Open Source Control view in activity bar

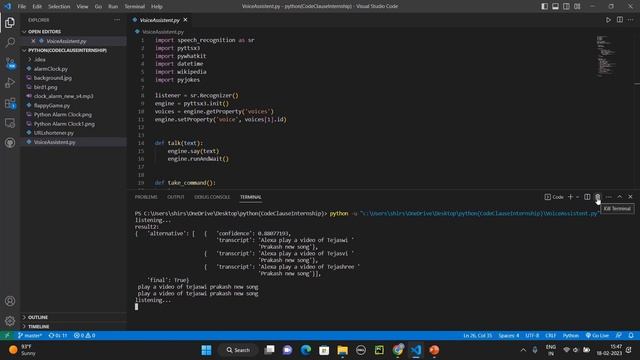[10, 63]
